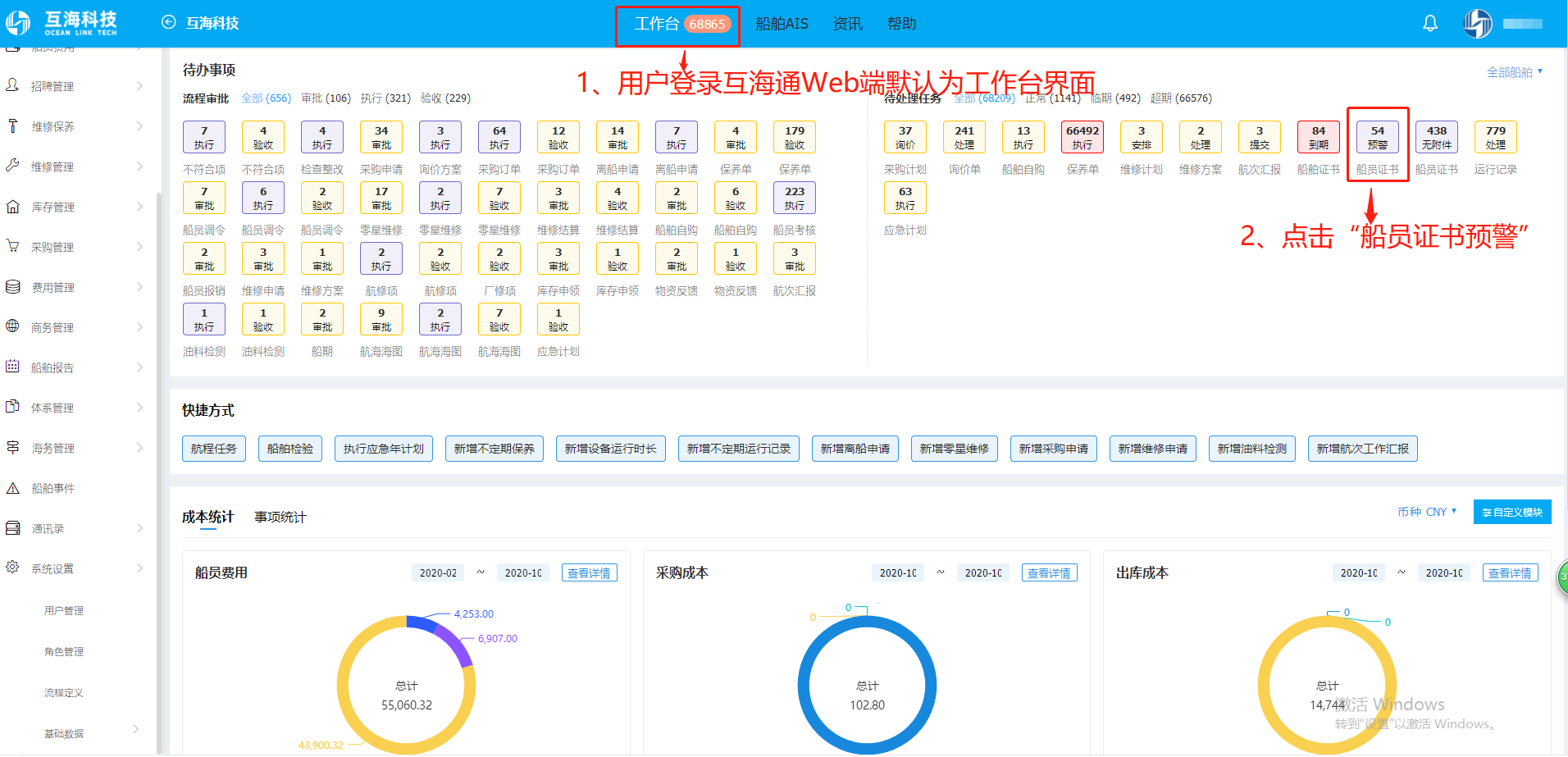Open the 币种 CNY currency dropdown
The image size is (1568, 757).
1427,512
